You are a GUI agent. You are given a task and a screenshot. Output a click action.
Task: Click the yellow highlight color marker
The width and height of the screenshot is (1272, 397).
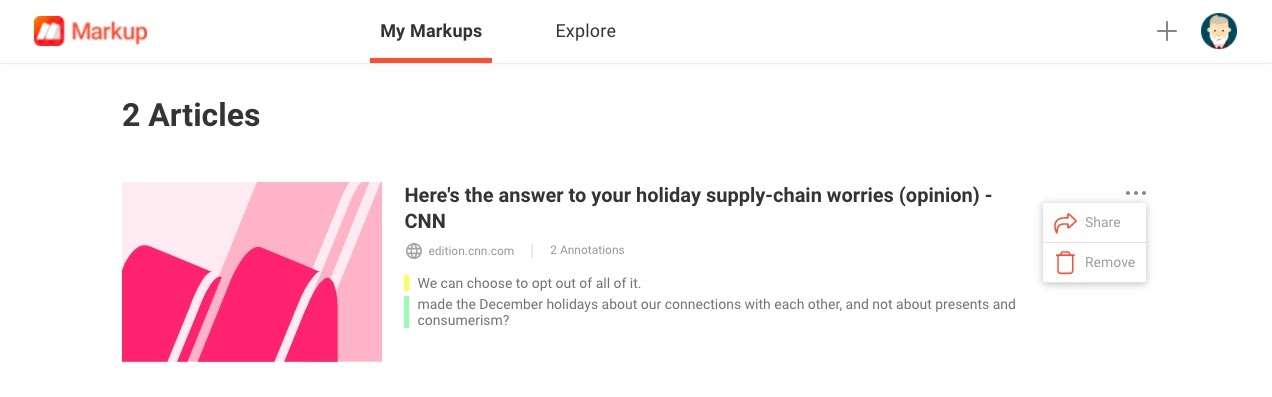coord(407,283)
